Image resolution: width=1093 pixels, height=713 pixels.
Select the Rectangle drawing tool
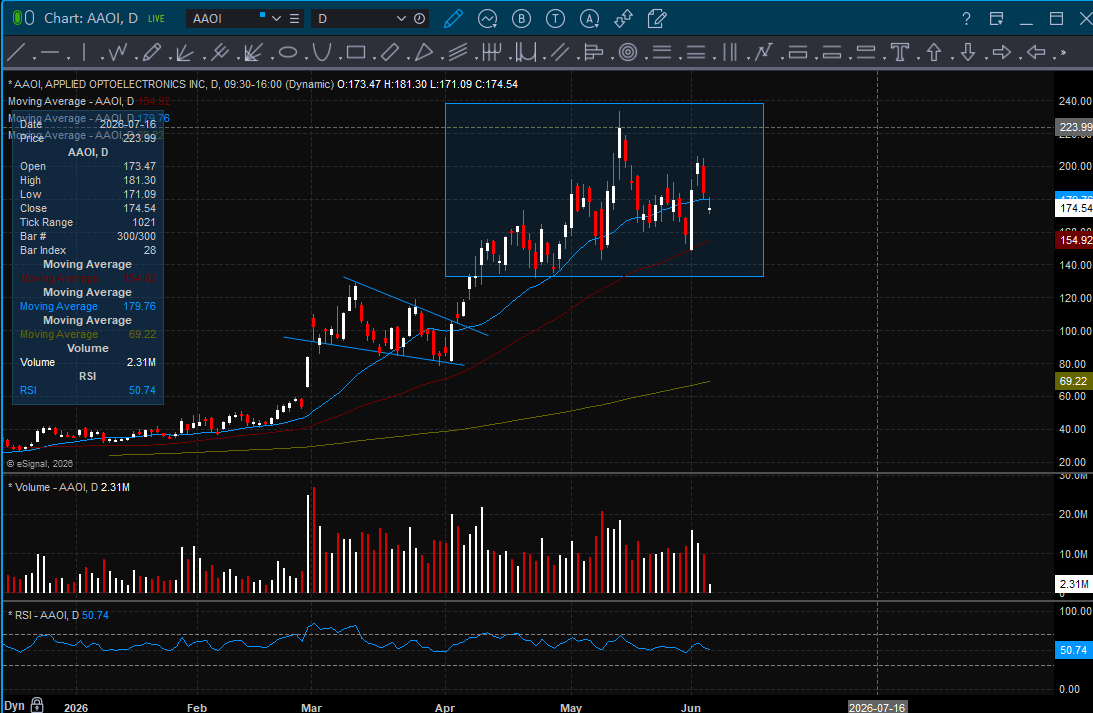tap(356, 52)
